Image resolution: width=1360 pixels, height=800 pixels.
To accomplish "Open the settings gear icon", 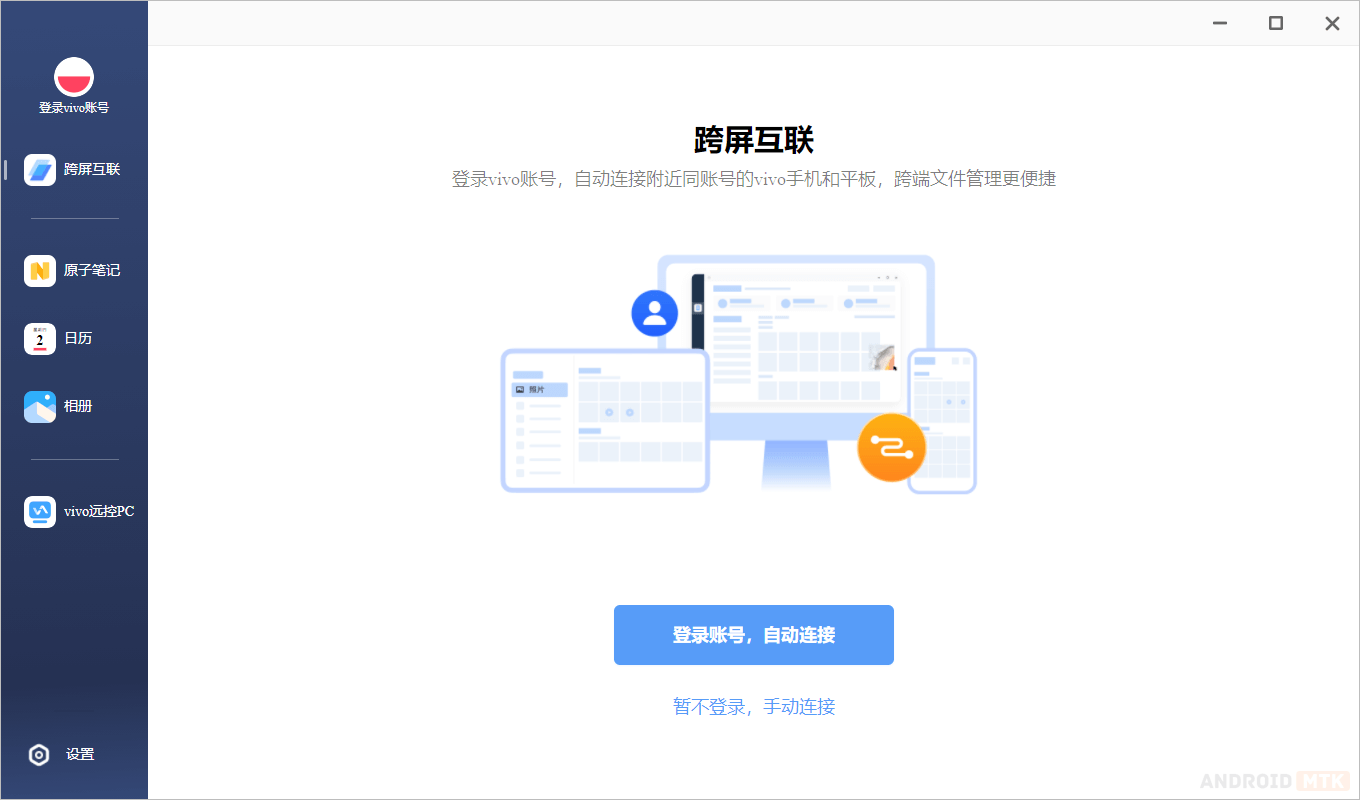I will click(39, 755).
